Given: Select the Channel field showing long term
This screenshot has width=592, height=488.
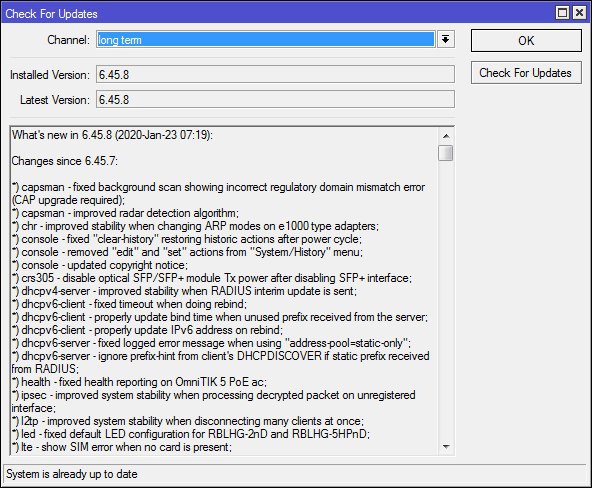Looking at the screenshot, I should click(x=266, y=40).
